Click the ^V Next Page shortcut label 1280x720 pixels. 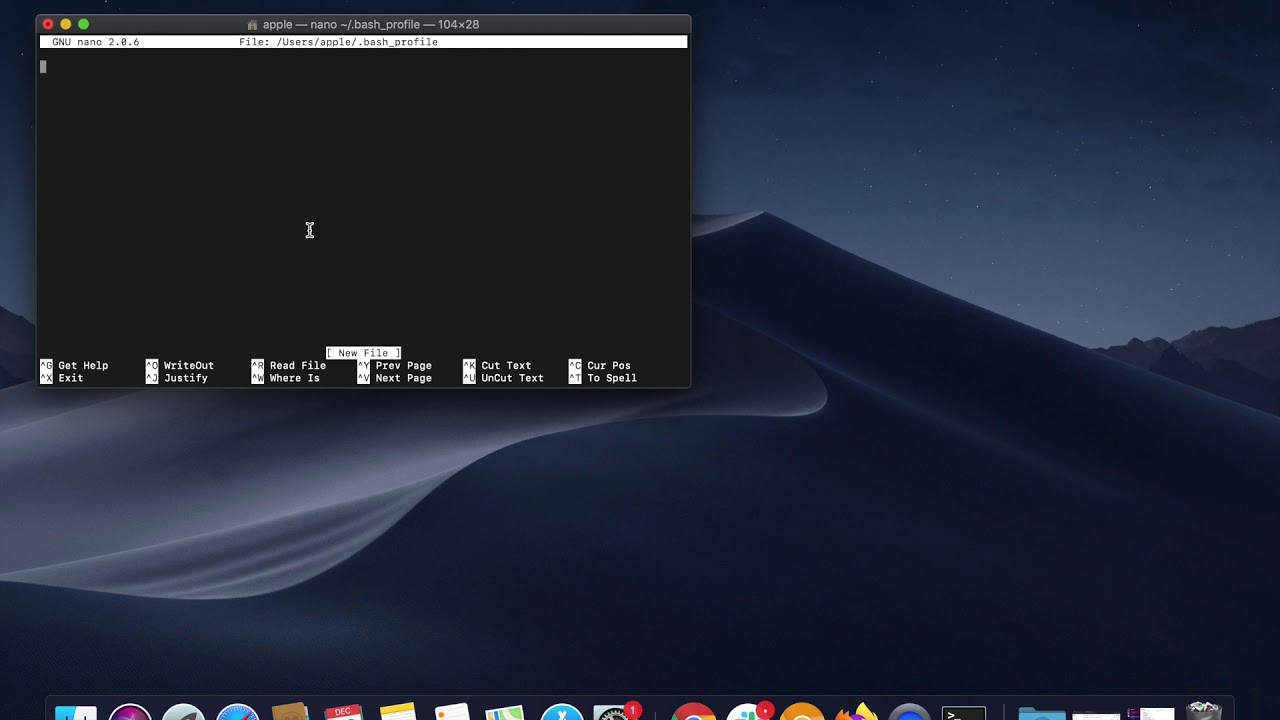click(x=395, y=378)
